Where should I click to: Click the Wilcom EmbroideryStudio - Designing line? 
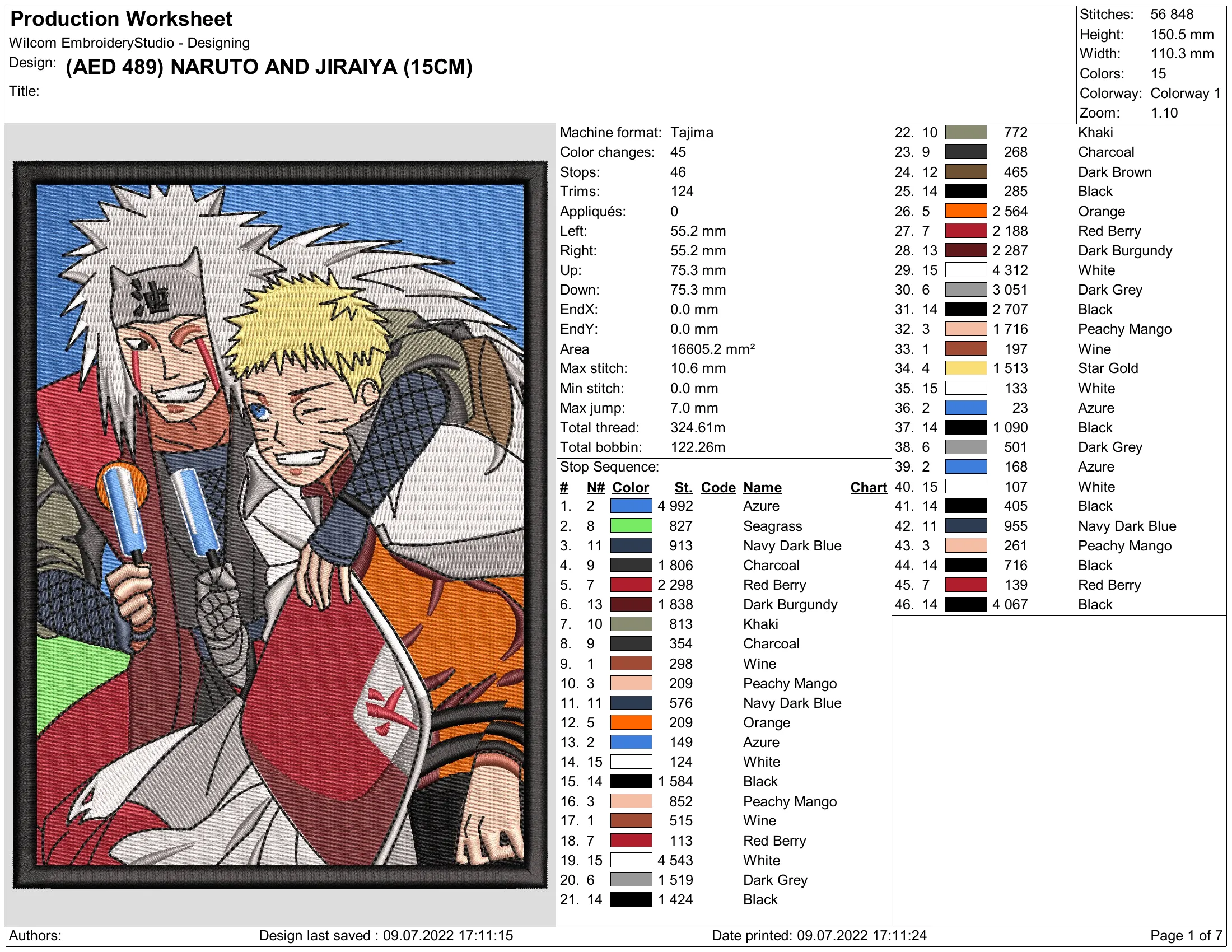(x=129, y=43)
